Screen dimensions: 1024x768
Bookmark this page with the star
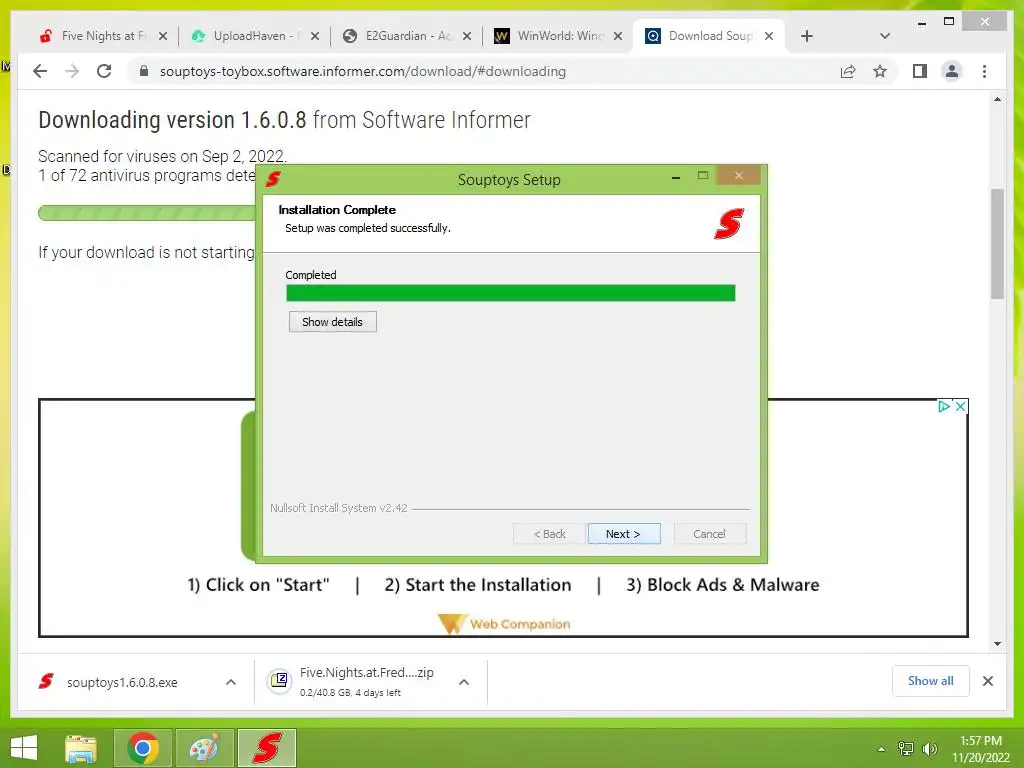[880, 71]
